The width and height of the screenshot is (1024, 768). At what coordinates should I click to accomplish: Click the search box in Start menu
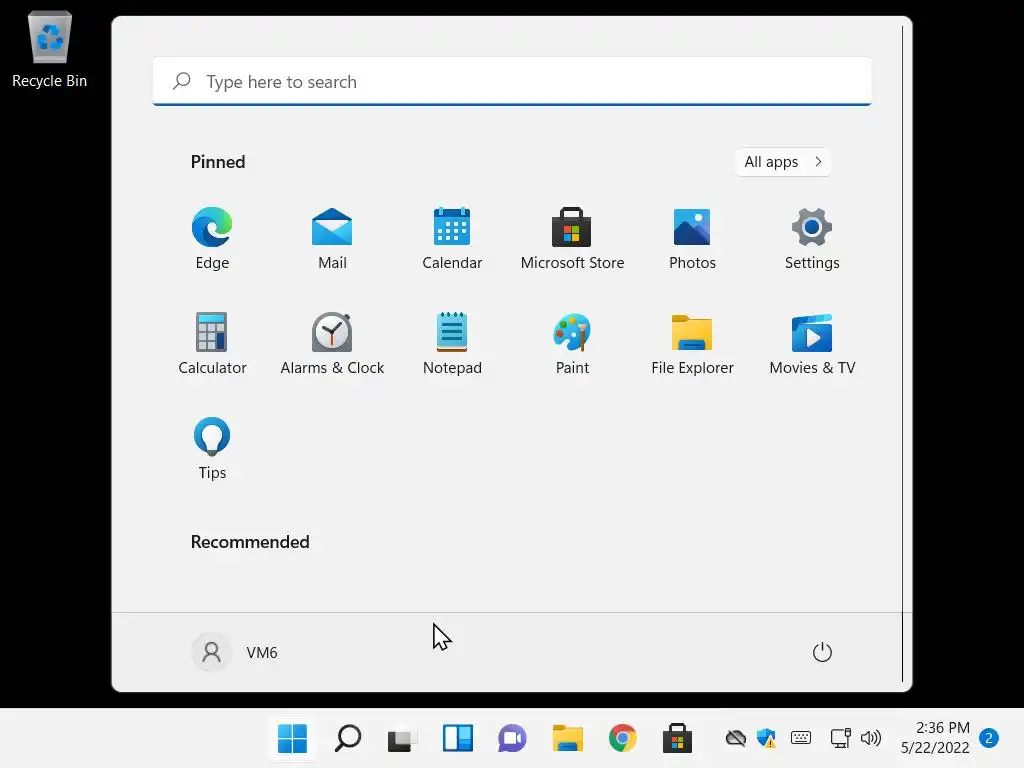(512, 81)
